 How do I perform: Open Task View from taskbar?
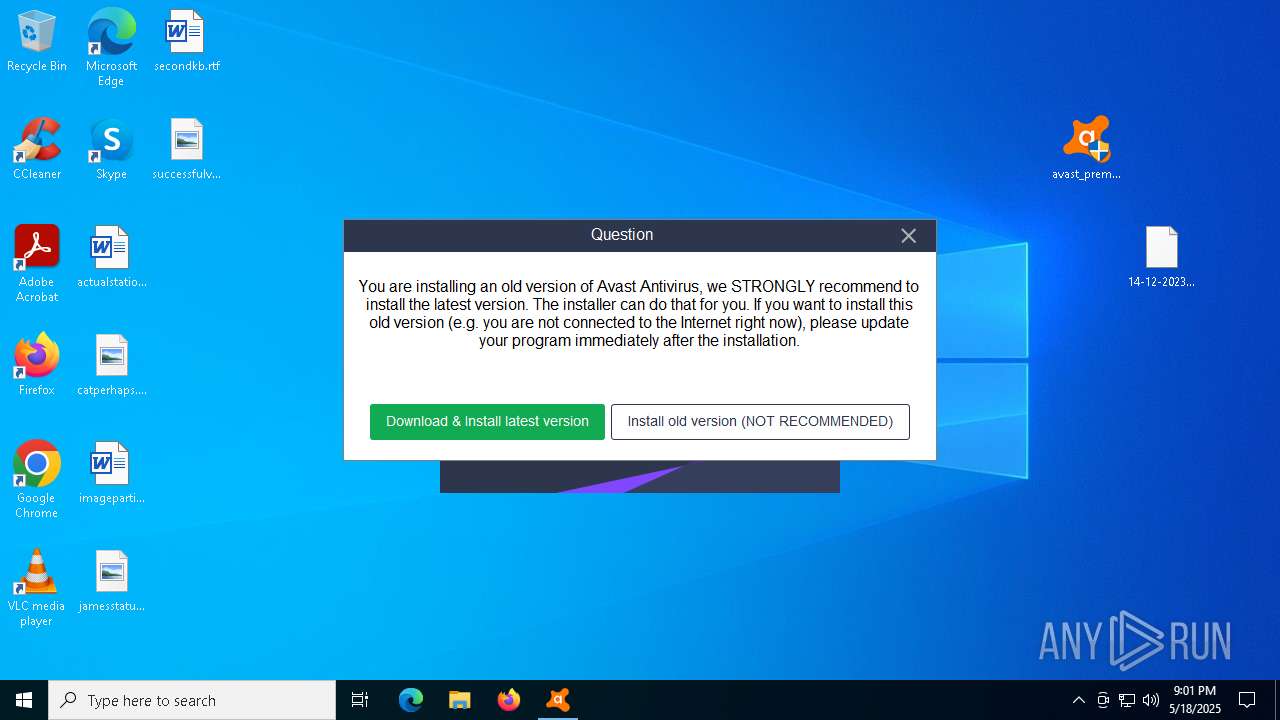tap(360, 700)
